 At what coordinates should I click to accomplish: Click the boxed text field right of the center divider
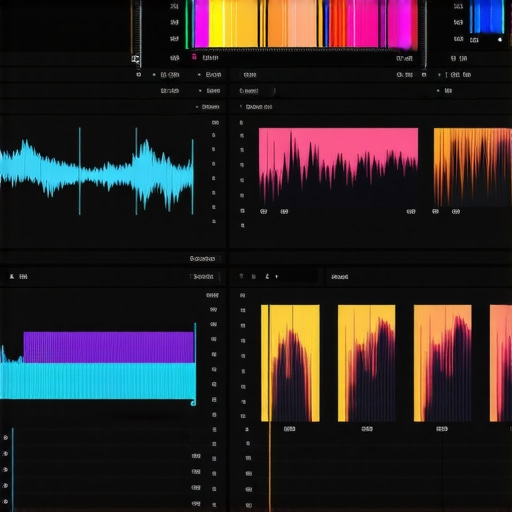point(257,91)
